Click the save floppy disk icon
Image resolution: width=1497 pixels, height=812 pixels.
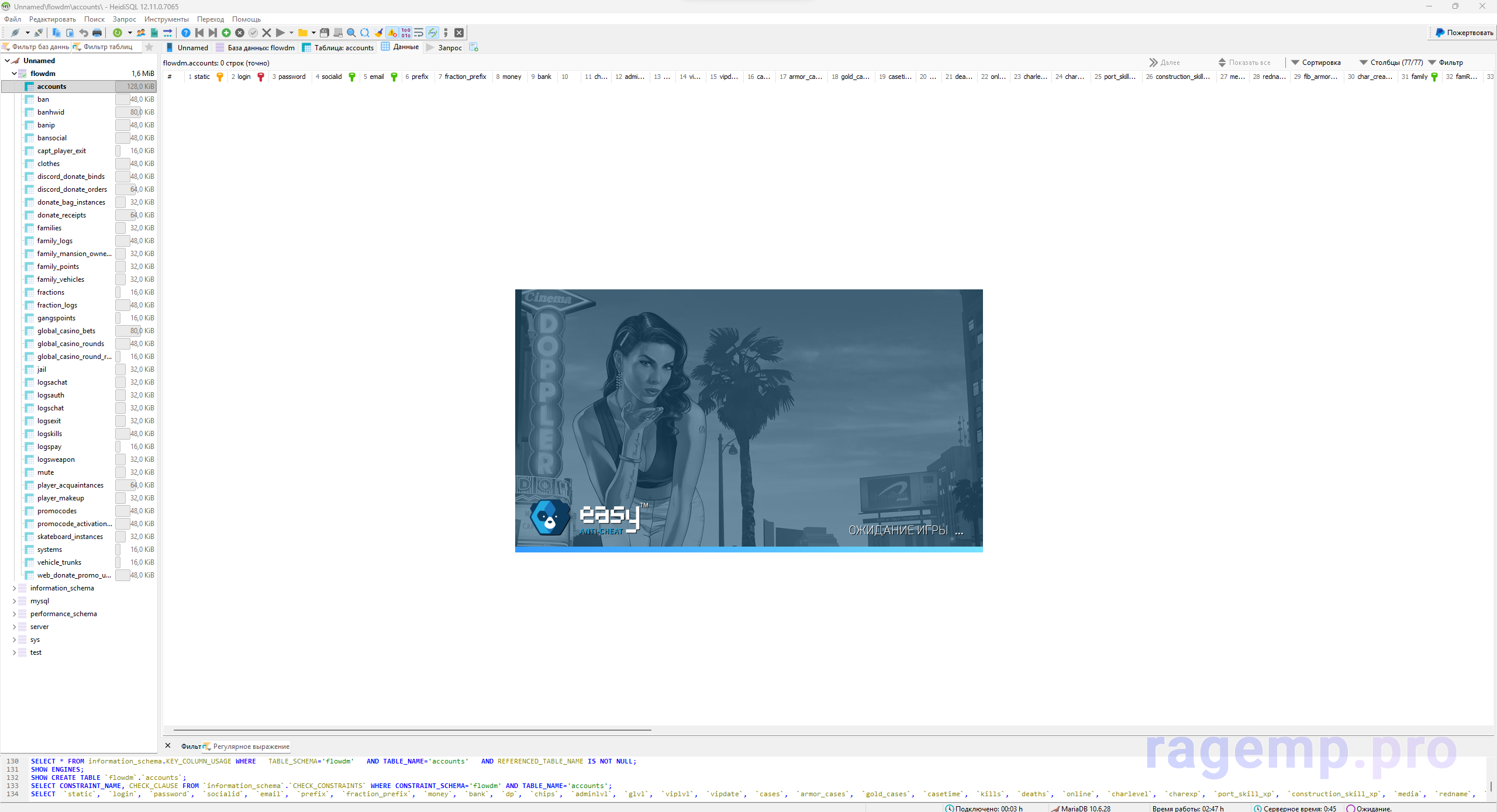click(325, 33)
